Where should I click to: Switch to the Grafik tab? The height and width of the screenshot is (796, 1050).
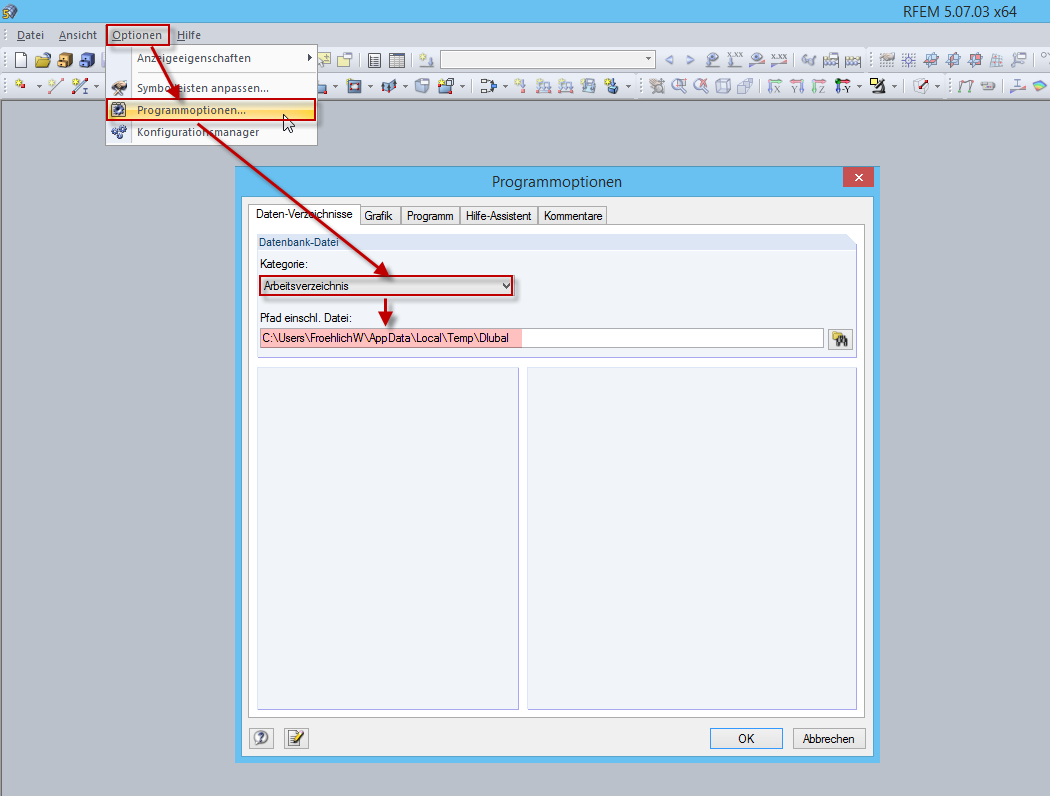378,216
